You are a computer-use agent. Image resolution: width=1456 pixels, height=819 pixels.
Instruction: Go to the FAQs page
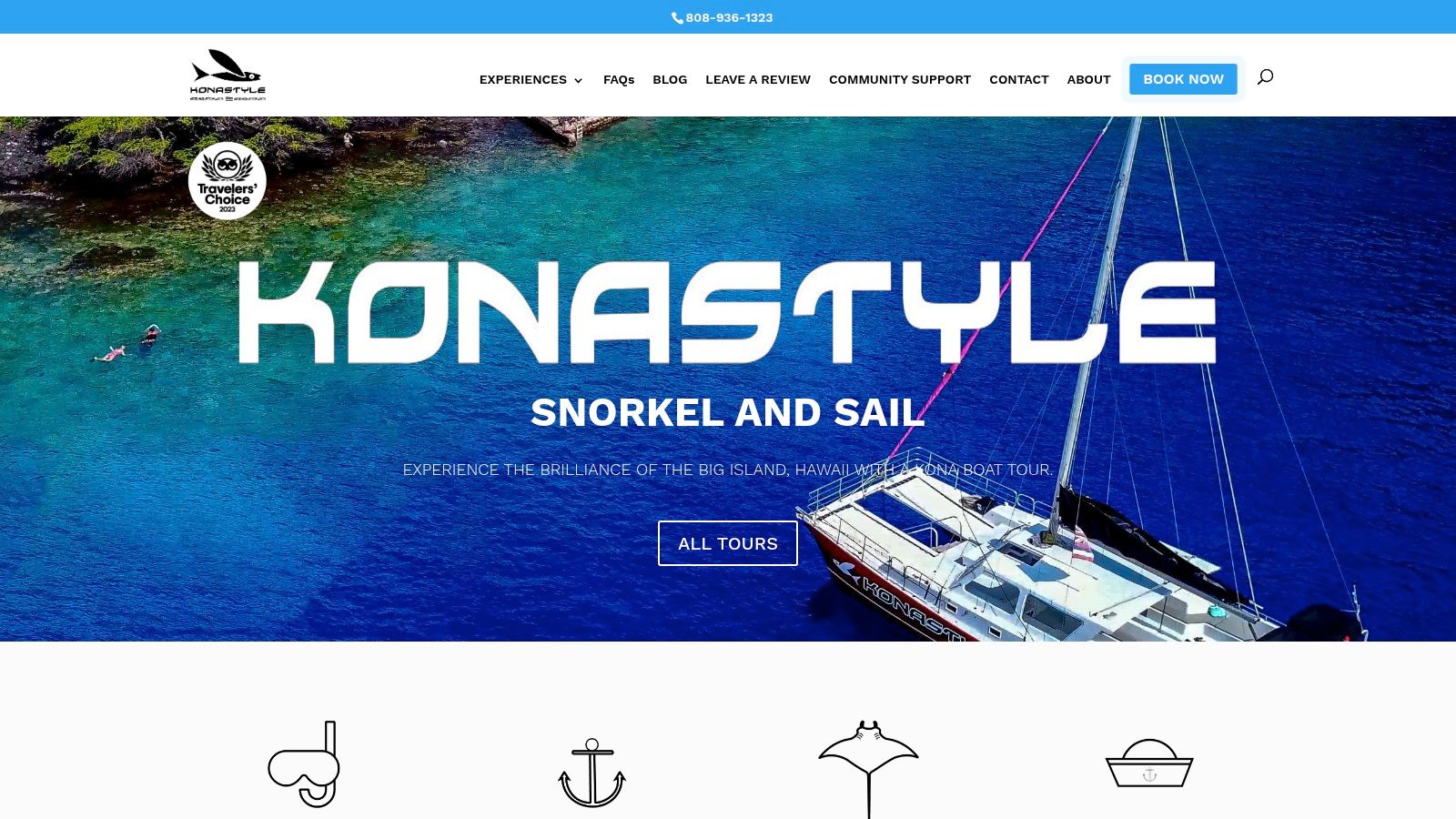[619, 80]
